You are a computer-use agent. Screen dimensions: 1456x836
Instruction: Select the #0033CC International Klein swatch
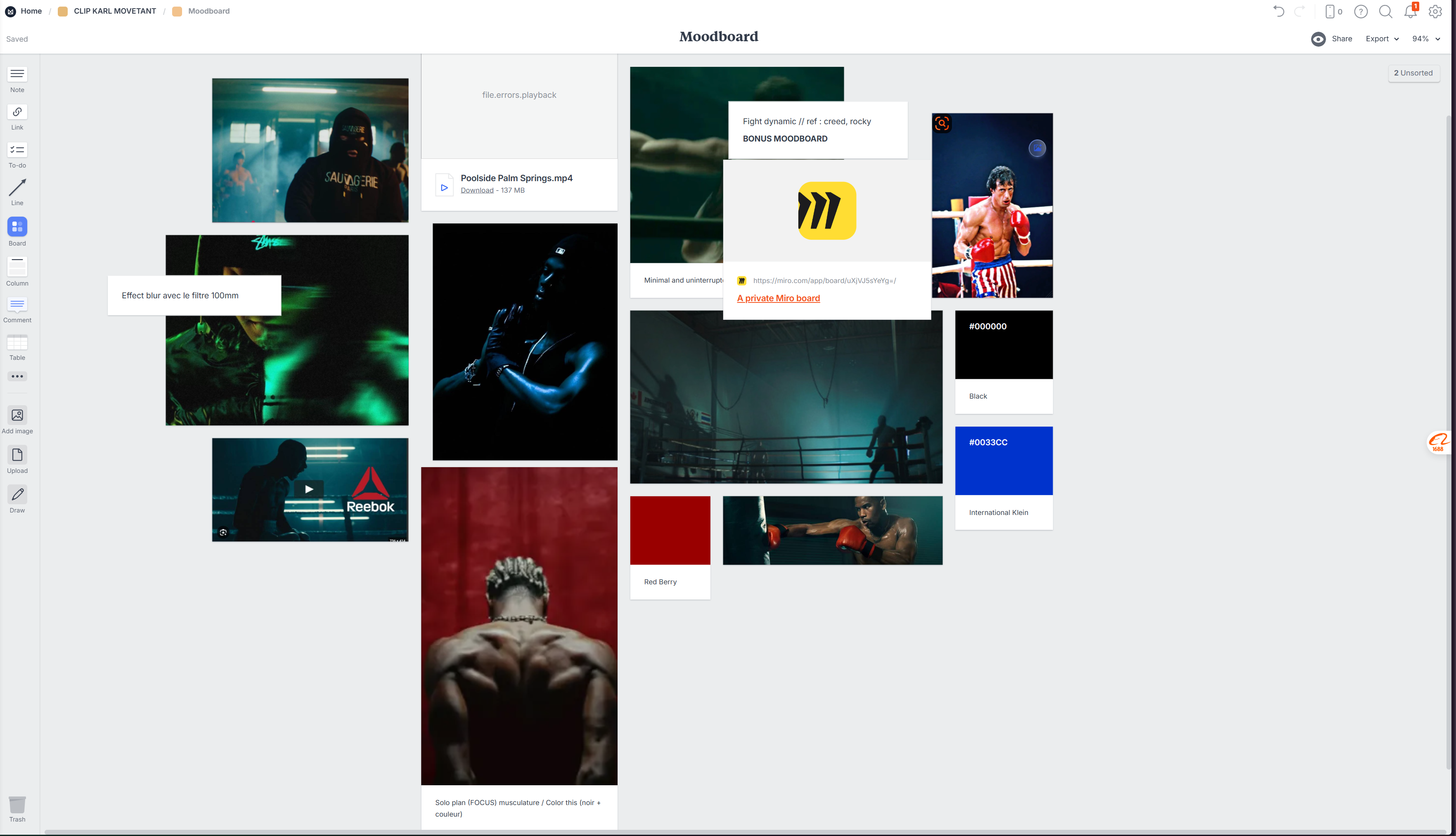pos(1004,461)
